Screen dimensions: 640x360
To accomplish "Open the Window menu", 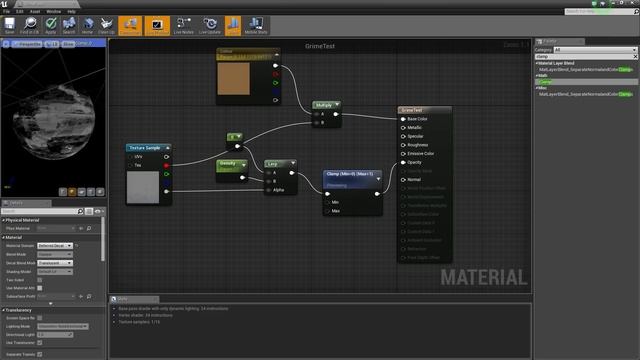I will point(53,11).
